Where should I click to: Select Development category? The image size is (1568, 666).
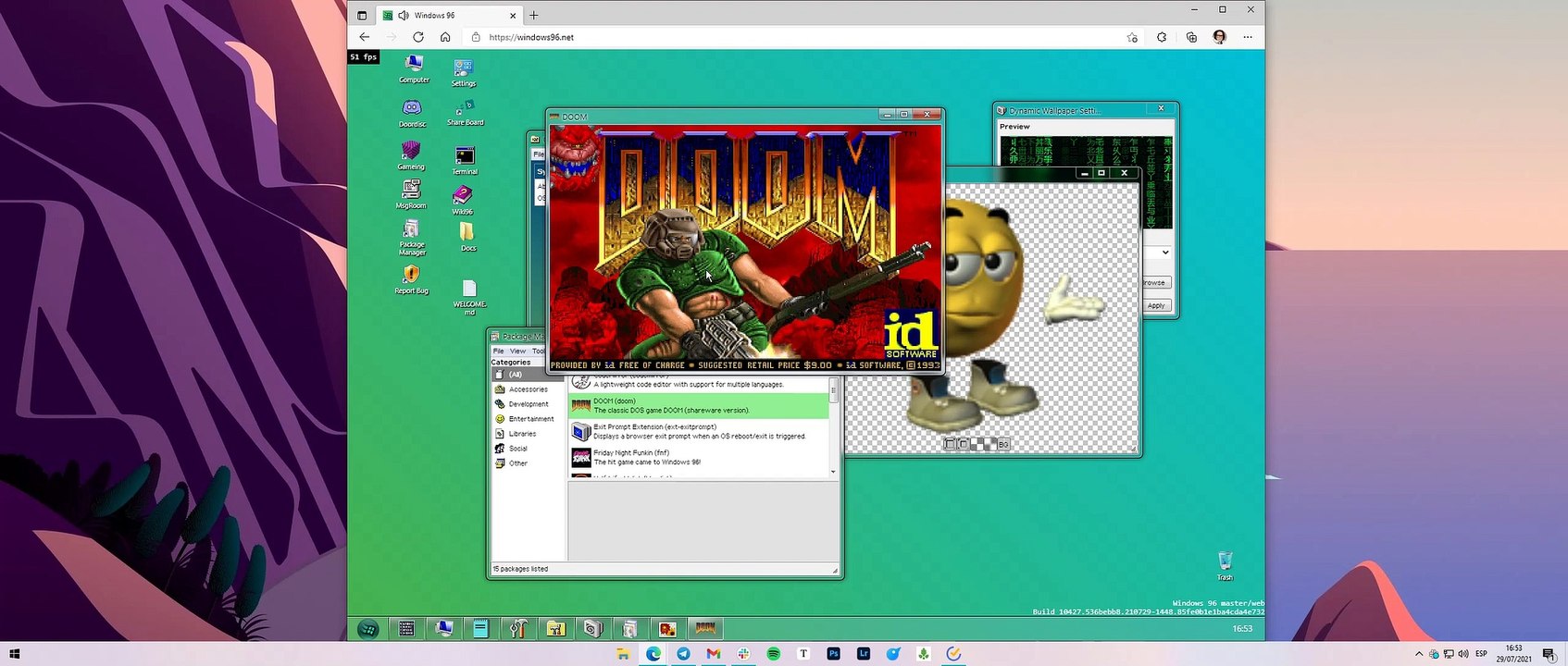tap(529, 404)
